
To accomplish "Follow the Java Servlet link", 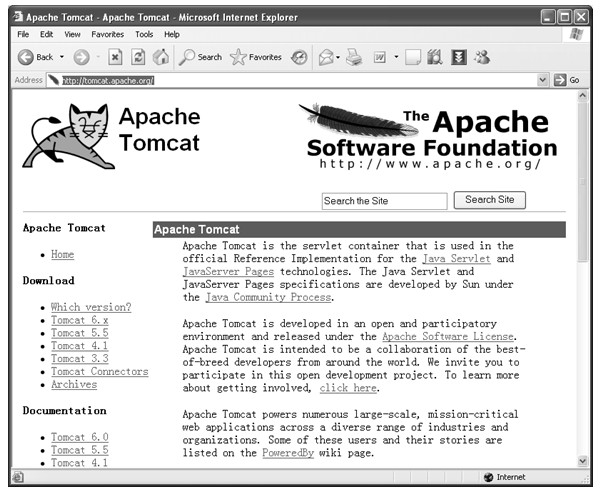I will coord(456,259).
